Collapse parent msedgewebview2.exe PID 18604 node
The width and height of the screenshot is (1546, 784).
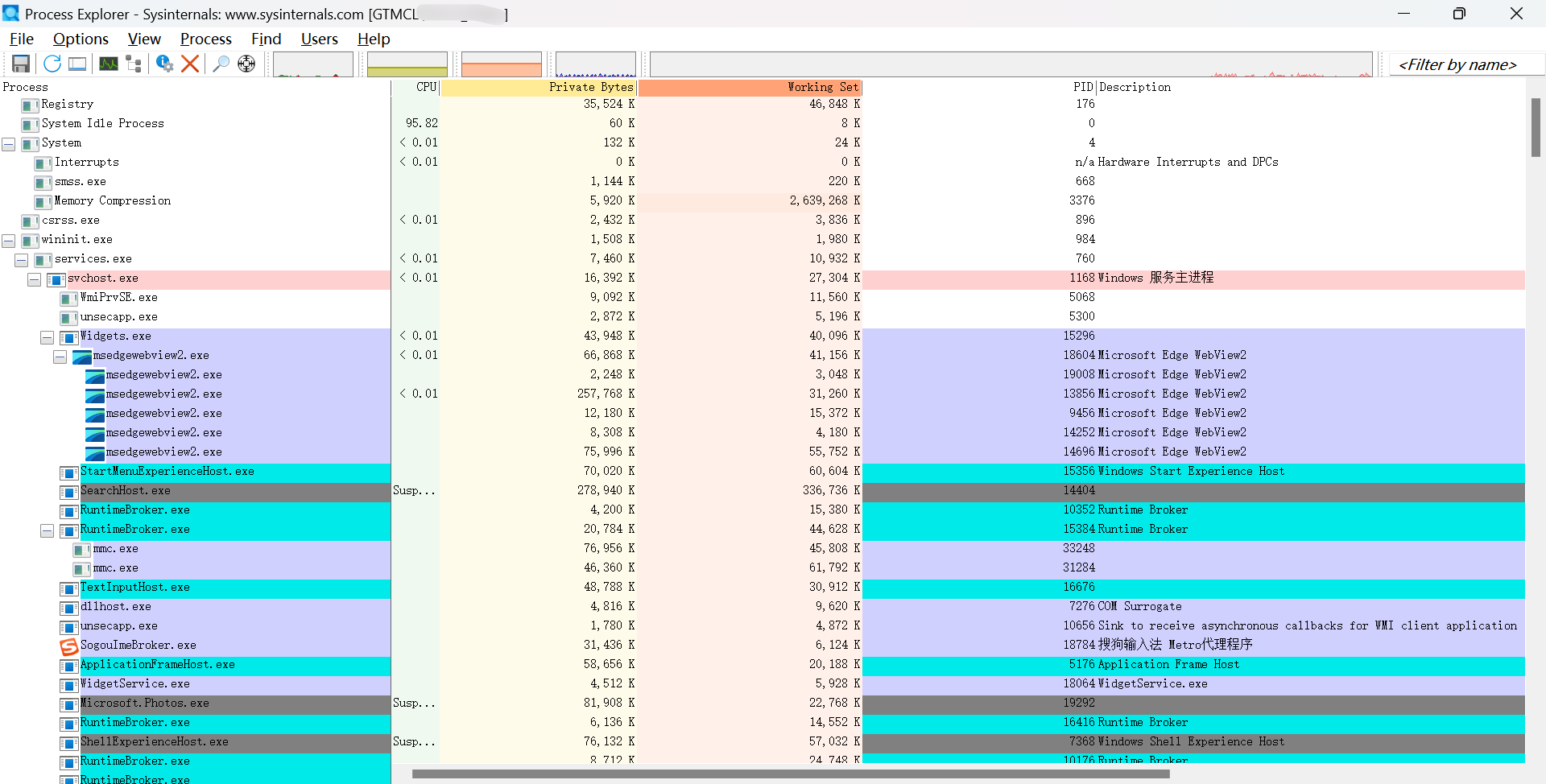tap(60, 357)
